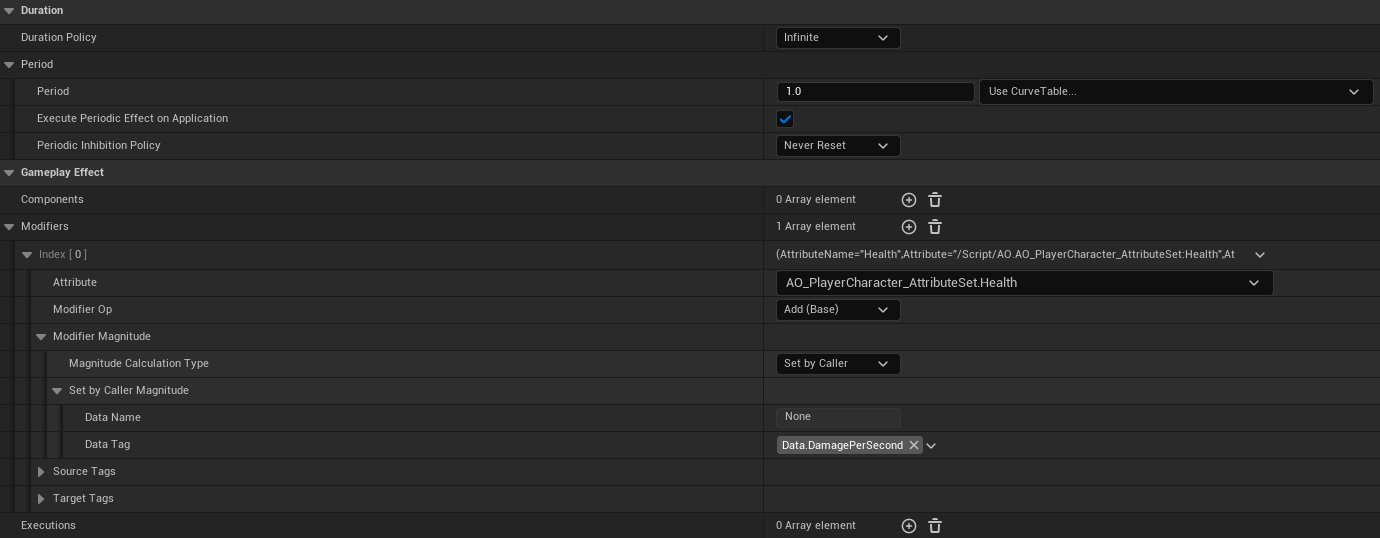This screenshot has width=1380, height=538.
Task: Select the Magnitude Calculation Type label
Action: click(x=139, y=363)
